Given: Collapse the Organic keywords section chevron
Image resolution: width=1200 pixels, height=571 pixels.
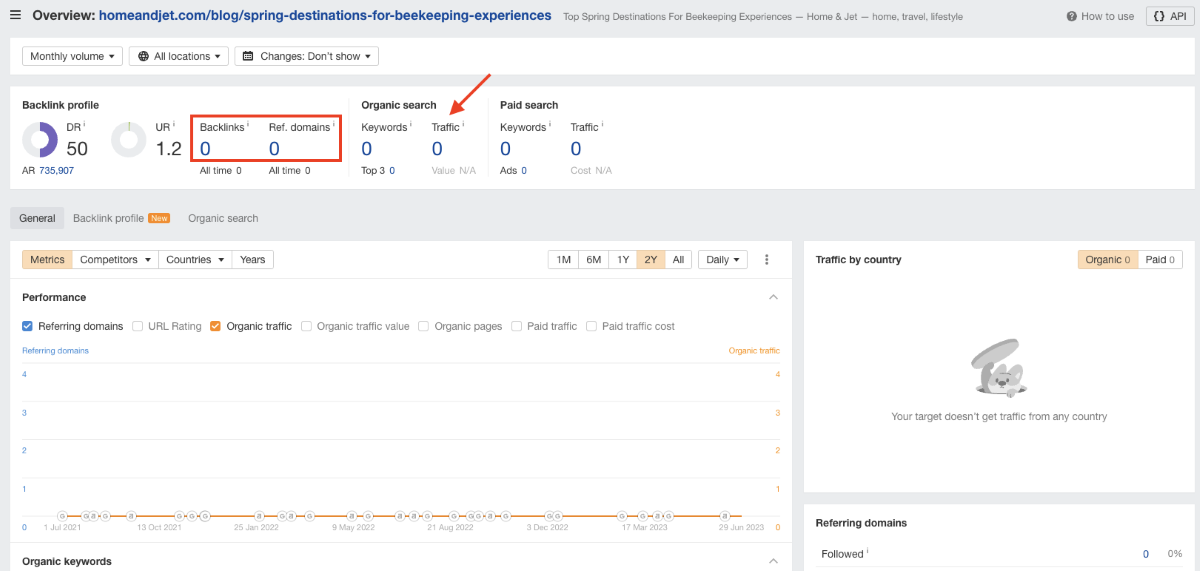Looking at the screenshot, I should (773, 561).
